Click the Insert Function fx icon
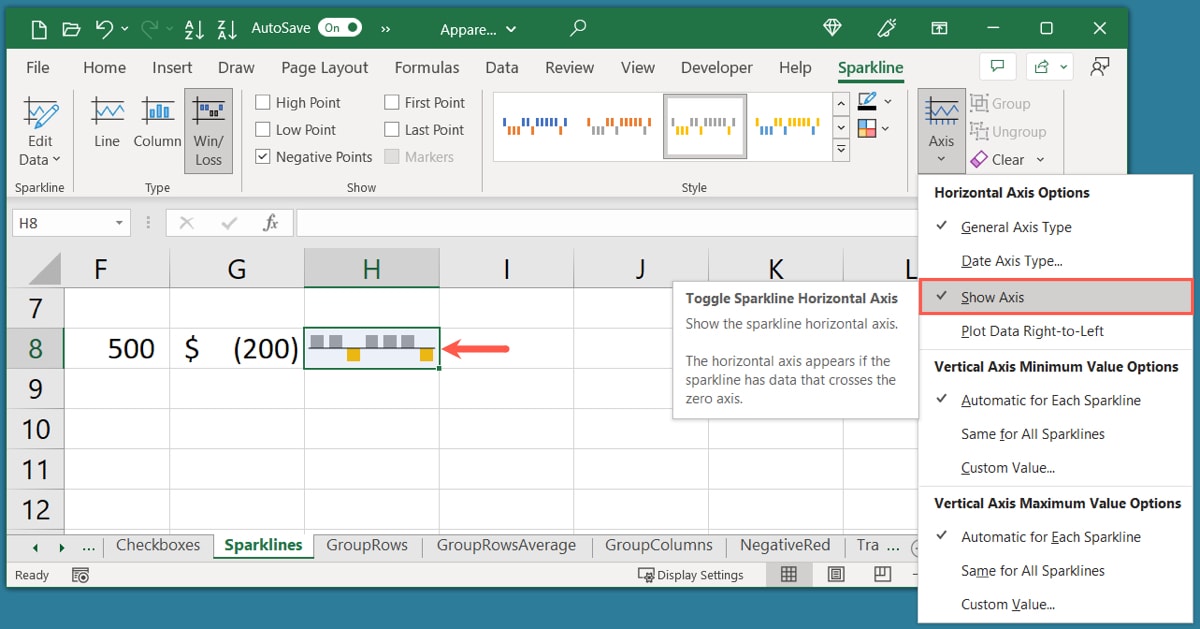 click(271, 222)
